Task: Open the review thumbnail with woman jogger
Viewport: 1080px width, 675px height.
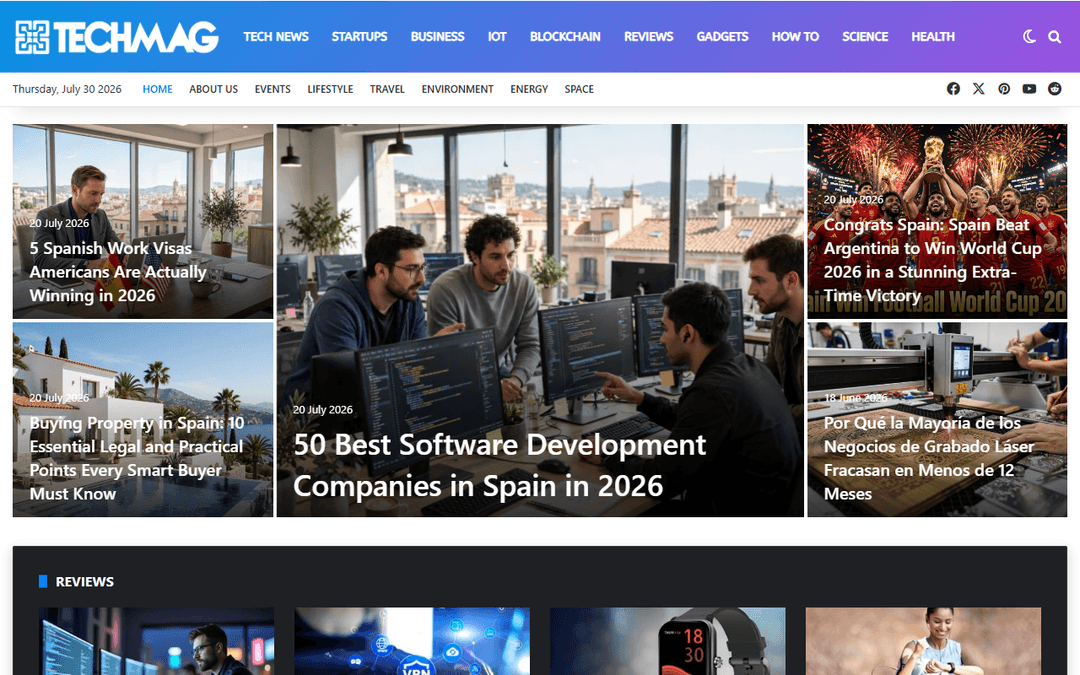Action: [923, 641]
